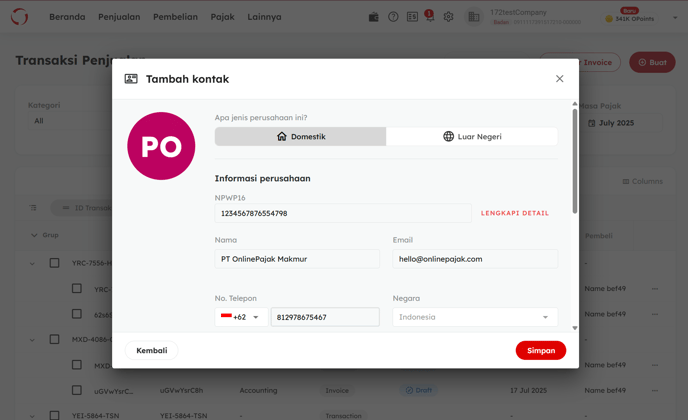Collapse the Grup column chevron
The height and width of the screenshot is (420, 688).
34,235
